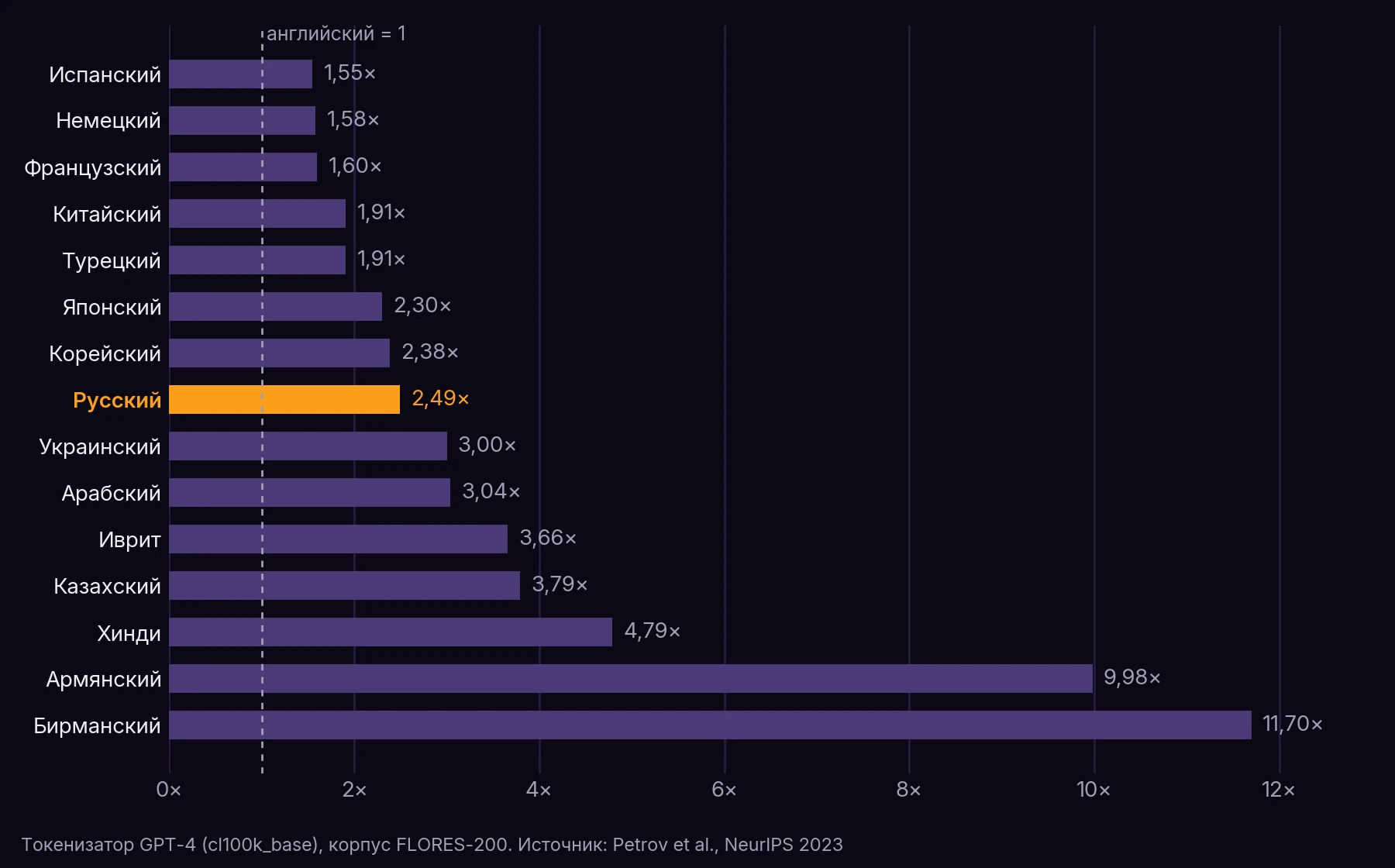
Task: Select the Русский language label
Action: [117, 400]
